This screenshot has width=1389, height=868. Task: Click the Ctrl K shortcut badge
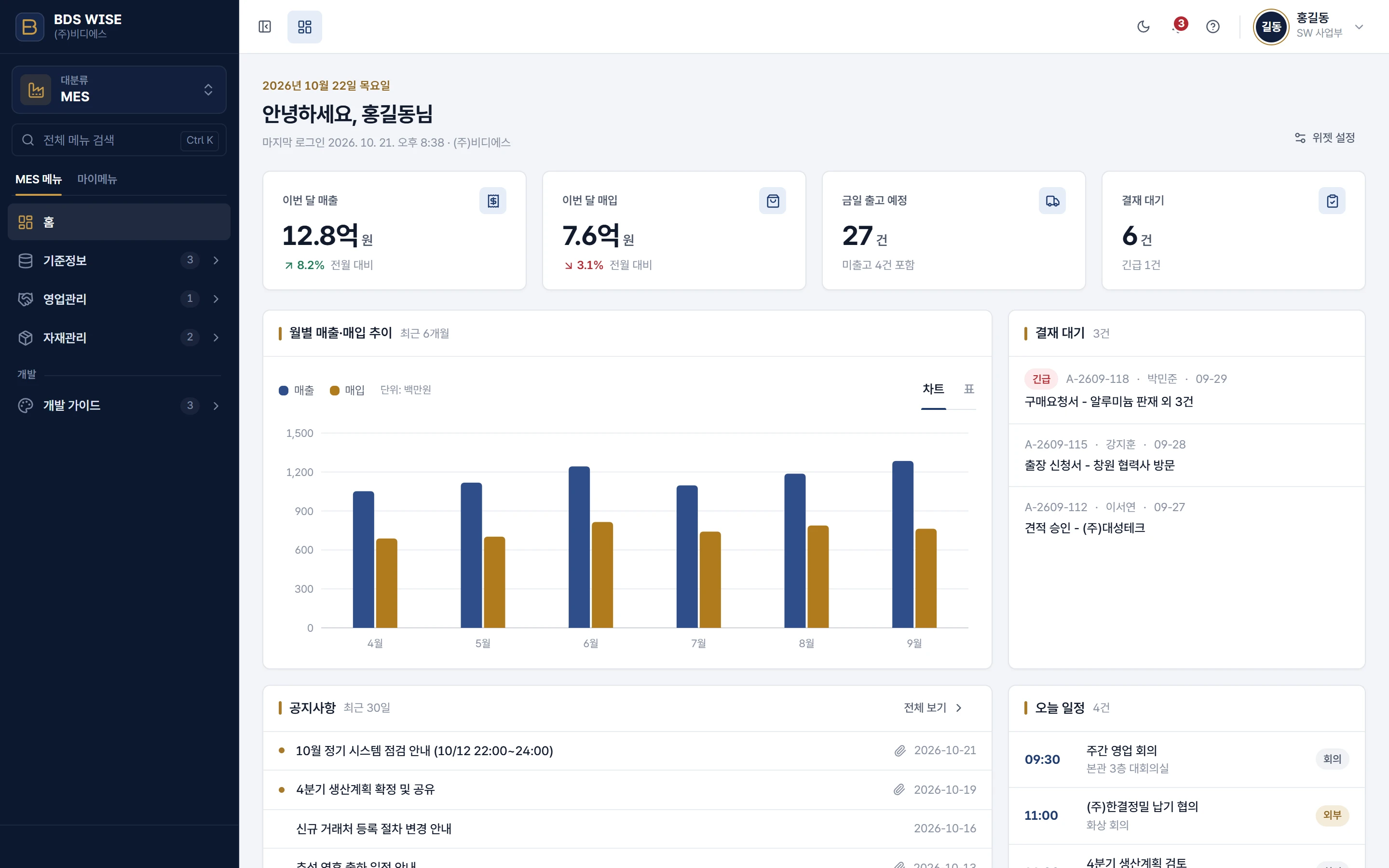coord(200,140)
